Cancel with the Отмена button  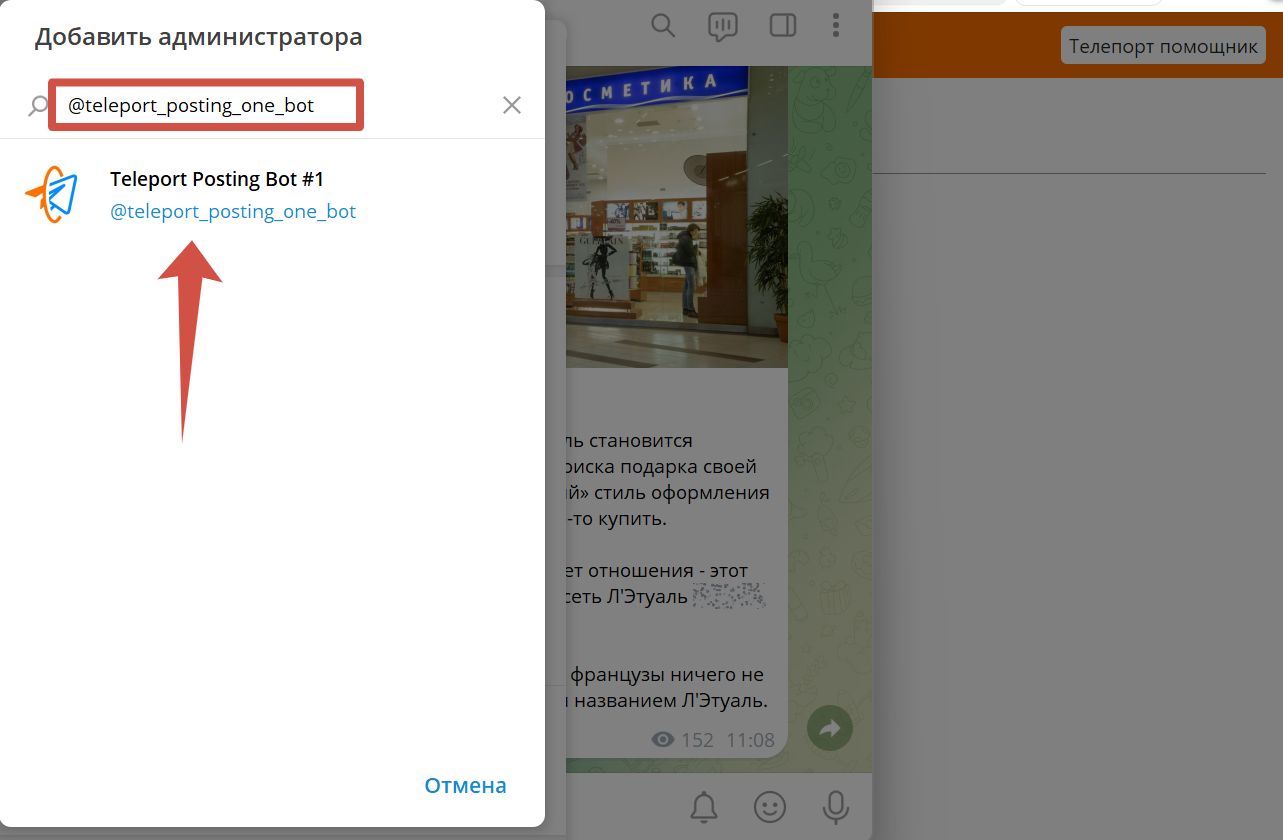pyautogui.click(x=465, y=786)
